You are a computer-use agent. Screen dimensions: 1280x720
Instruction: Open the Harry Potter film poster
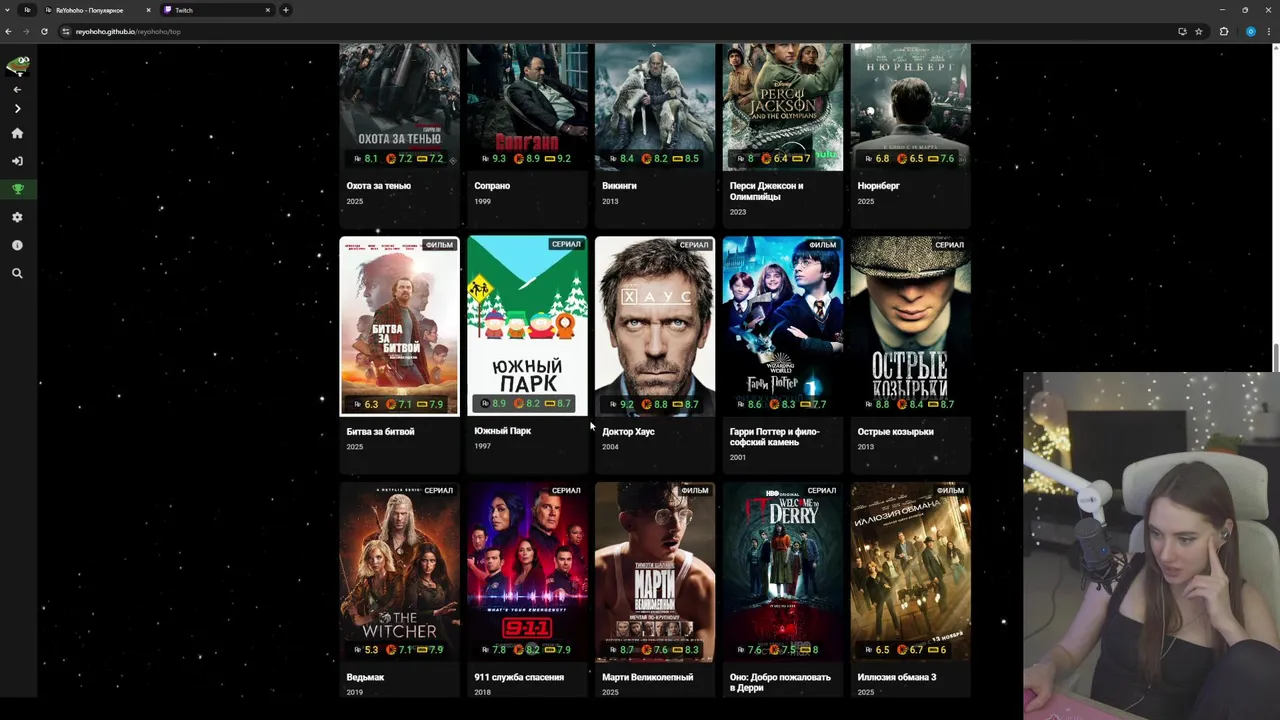(783, 326)
